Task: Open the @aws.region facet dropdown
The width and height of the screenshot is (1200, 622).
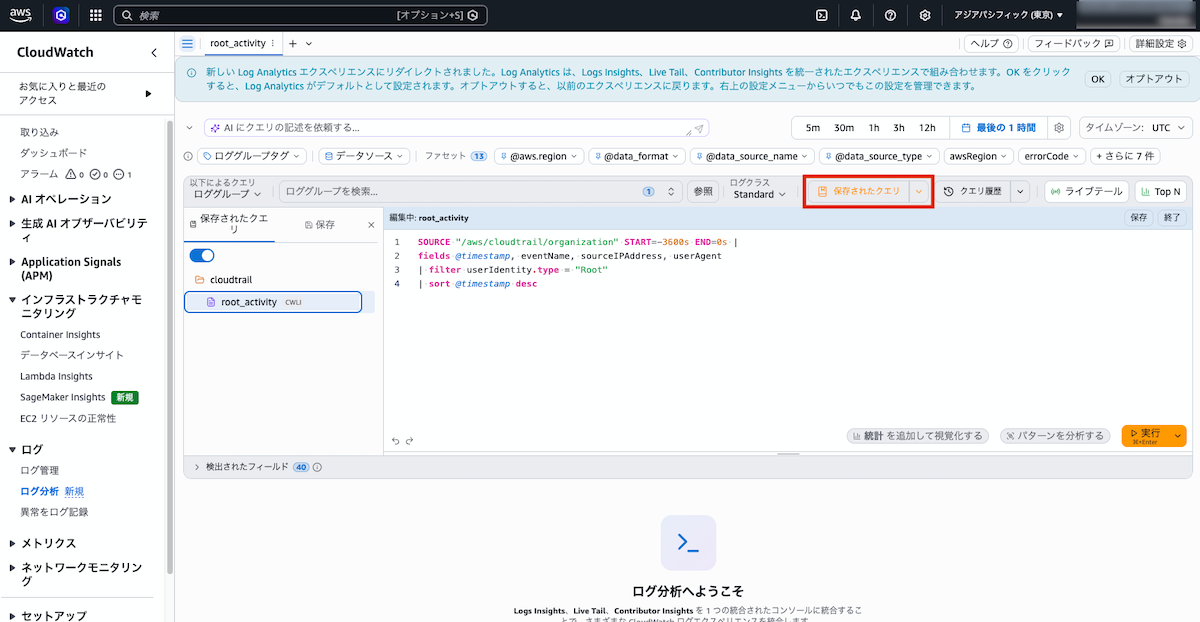Action: (x=537, y=156)
